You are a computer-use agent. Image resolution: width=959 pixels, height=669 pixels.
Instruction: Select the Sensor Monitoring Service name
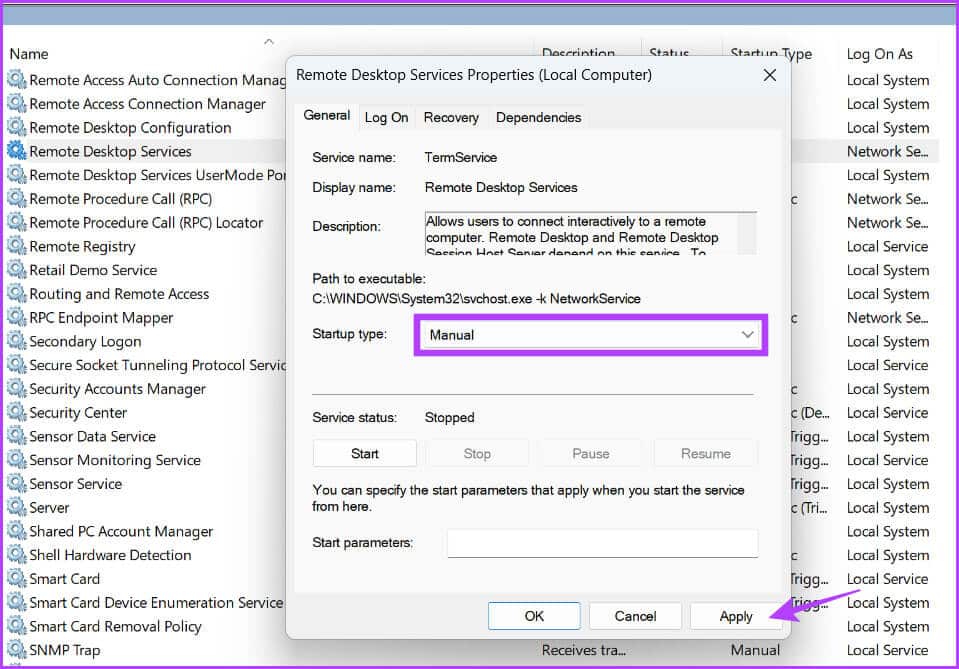115,460
